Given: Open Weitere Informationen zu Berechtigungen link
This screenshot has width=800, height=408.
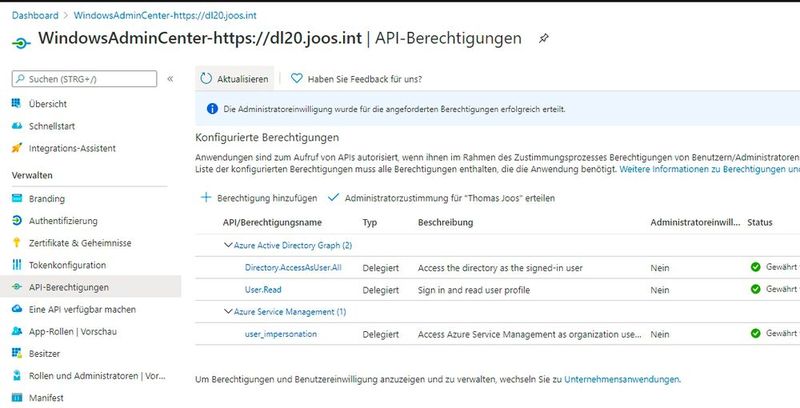Looking at the screenshot, I should tap(710, 169).
